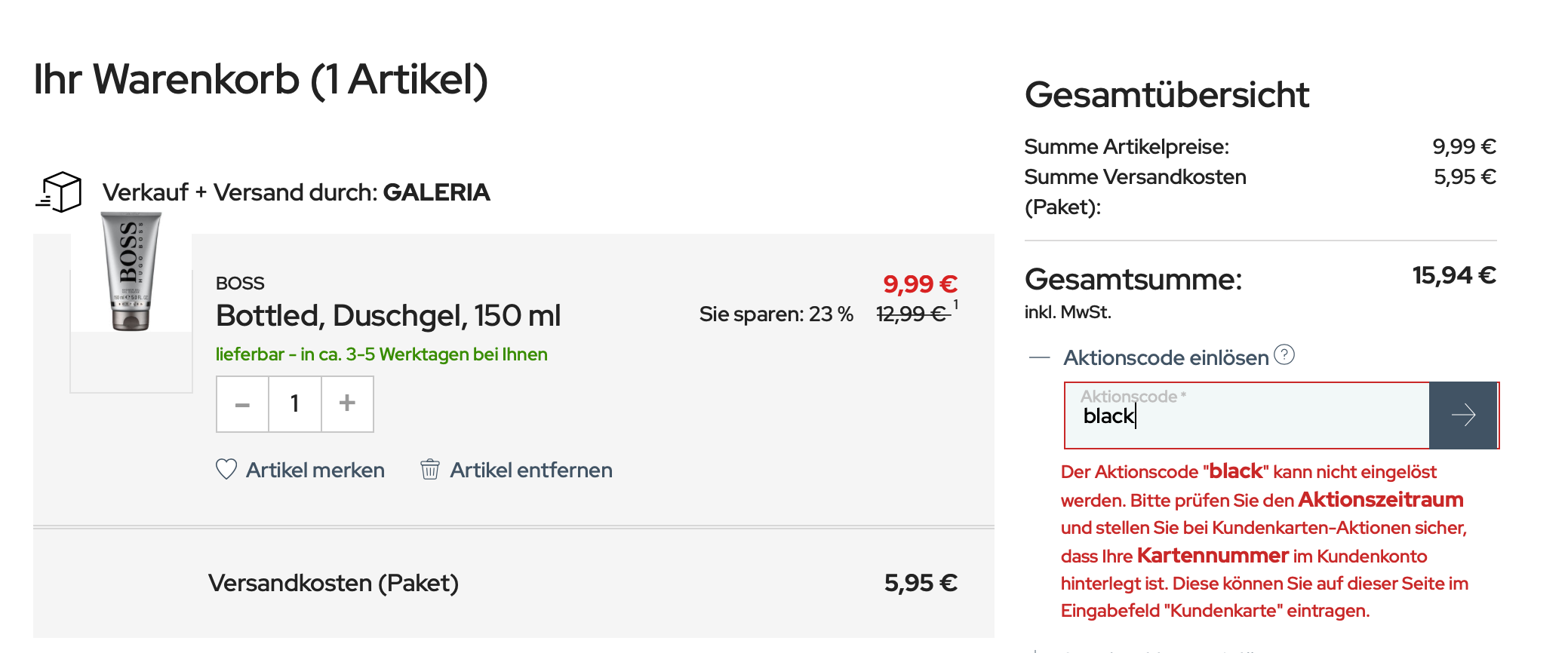1568x653 pixels.
Task: Click the 'Artikel entfernen' text link
Action: (531, 470)
